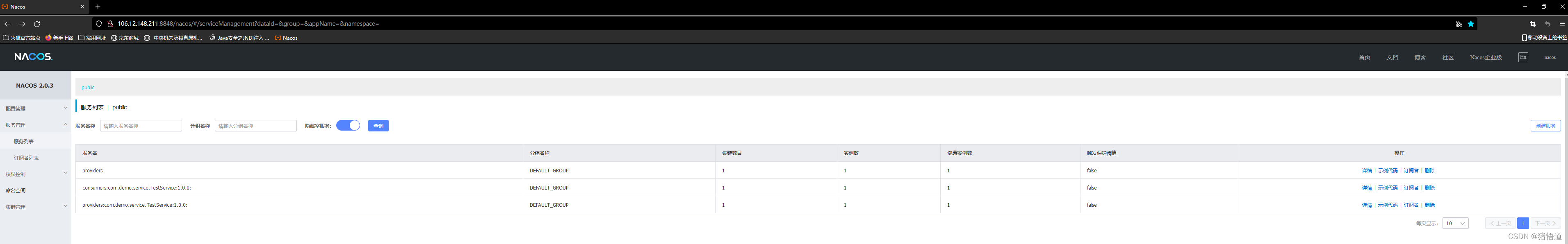Viewport: 1568px width, 244px height.
Task: Open 中央机关及其直属机 bookmark
Action: pos(173,38)
